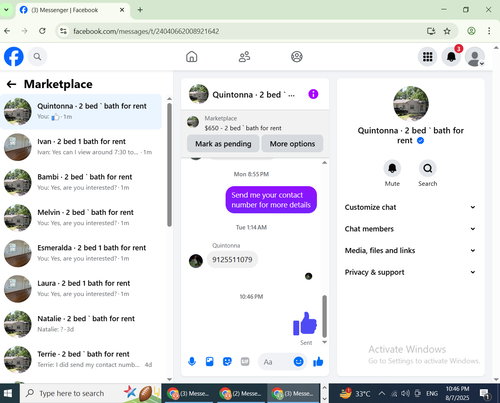Open the emoji picker in composer

coord(298,362)
